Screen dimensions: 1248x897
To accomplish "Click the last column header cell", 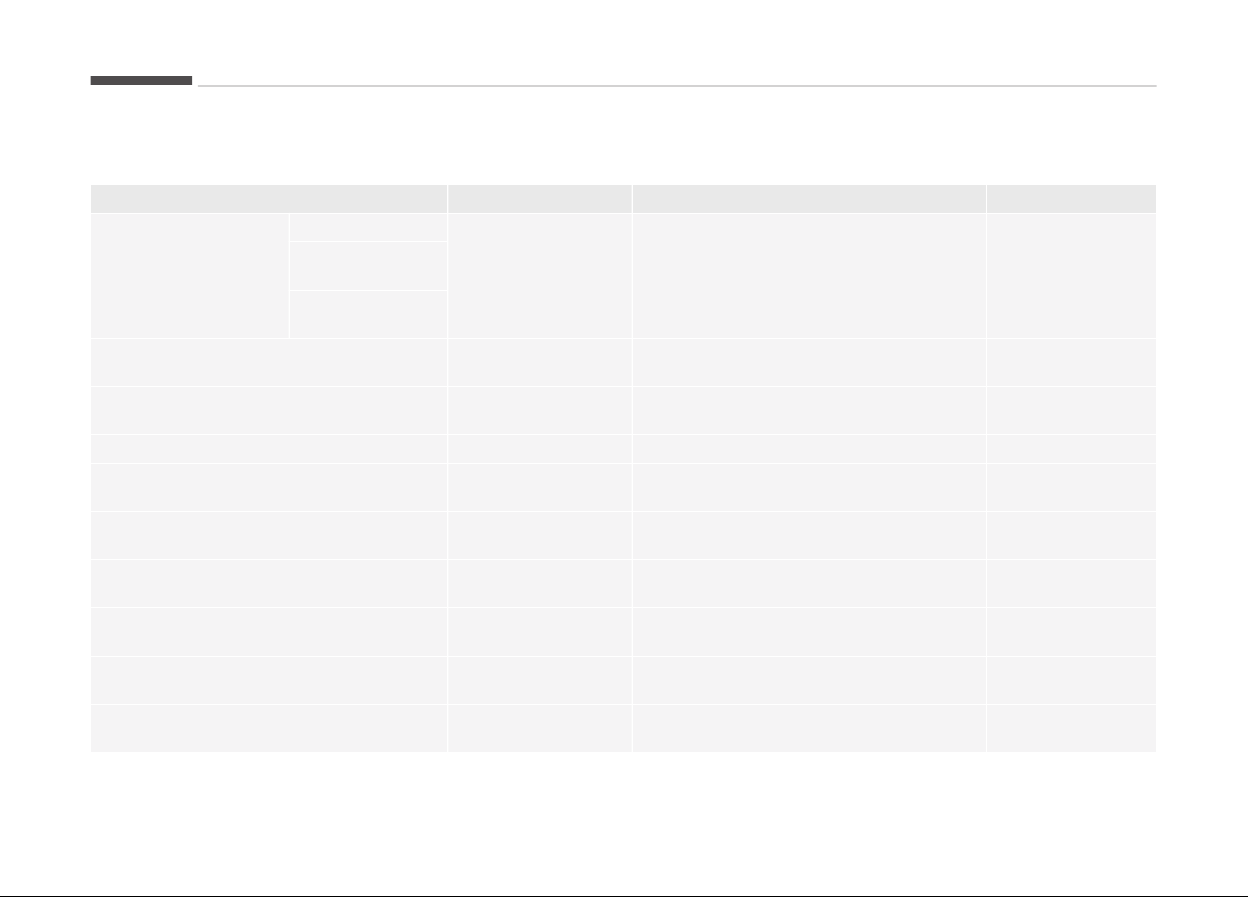I will coord(1071,198).
